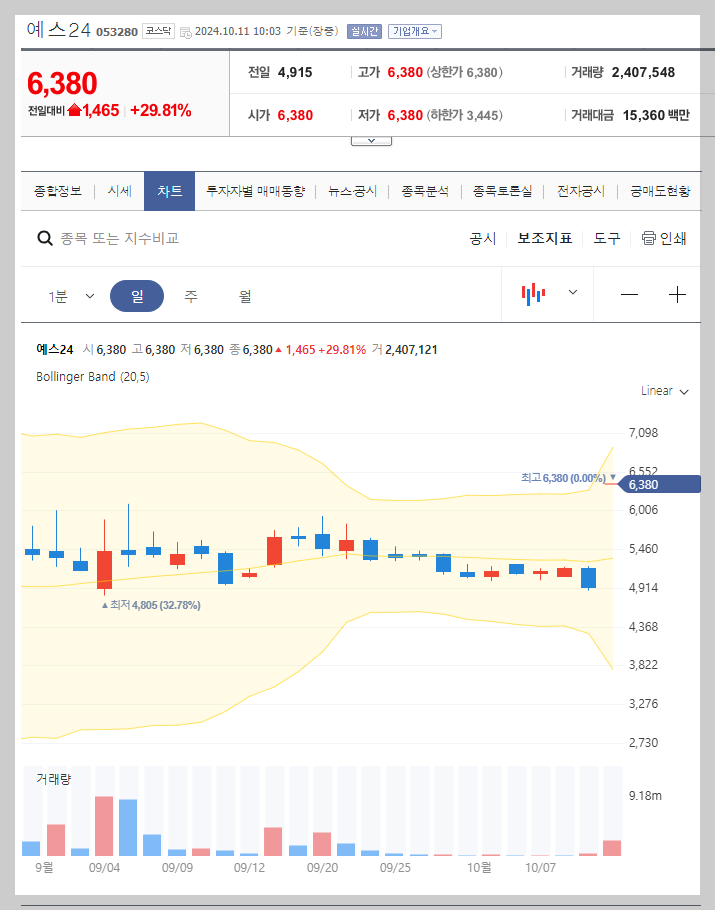715x910 pixels.
Task: Open the 기업개요 dropdown
Action: coord(413,31)
